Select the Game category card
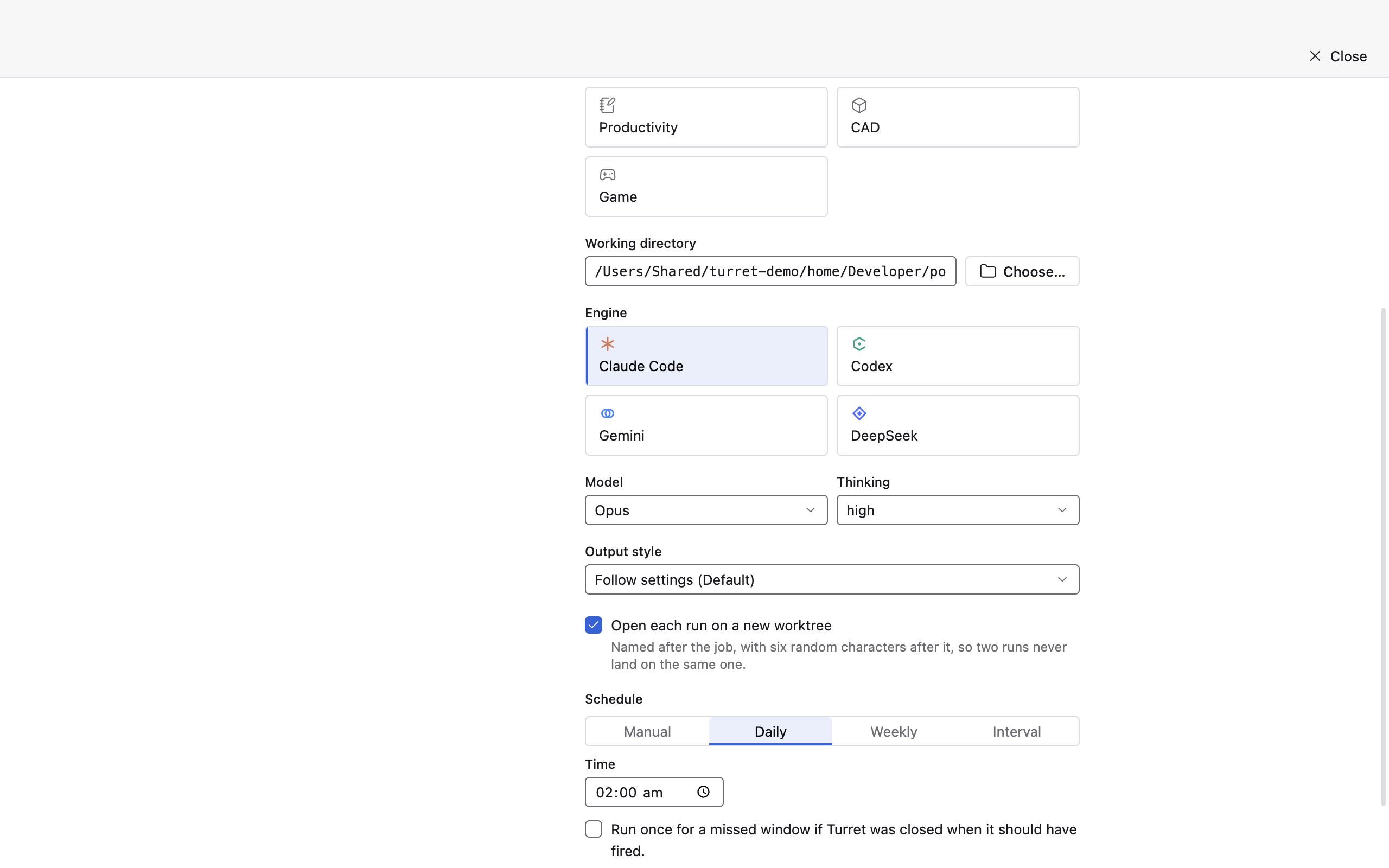The height and width of the screenshot is (868, 1389). click(x=706, y=187)
